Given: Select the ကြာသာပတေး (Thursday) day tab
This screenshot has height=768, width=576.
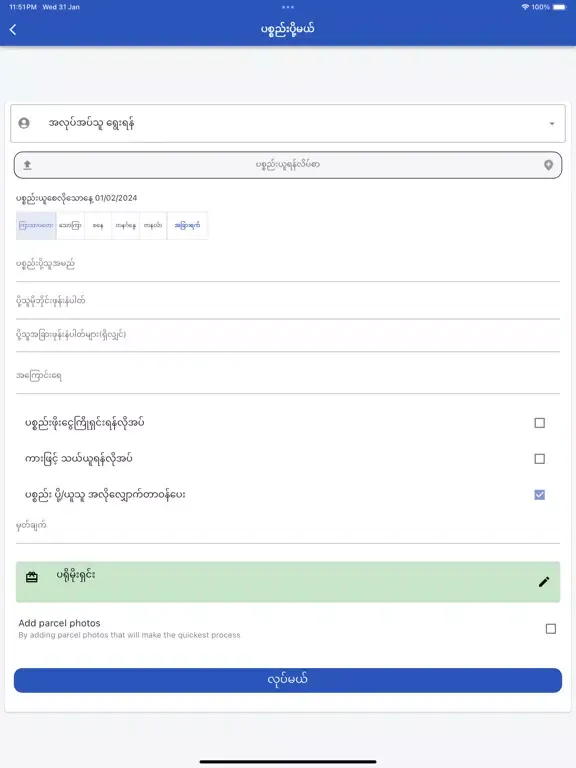Looking at the screenshot, I should tap(36, 225).
